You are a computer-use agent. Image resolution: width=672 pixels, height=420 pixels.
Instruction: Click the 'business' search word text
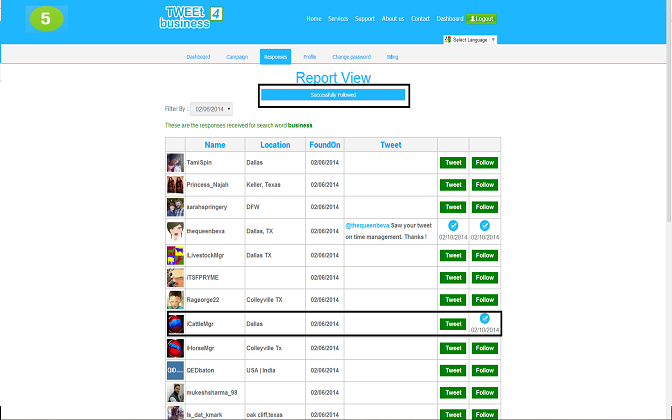coord(300,126)
